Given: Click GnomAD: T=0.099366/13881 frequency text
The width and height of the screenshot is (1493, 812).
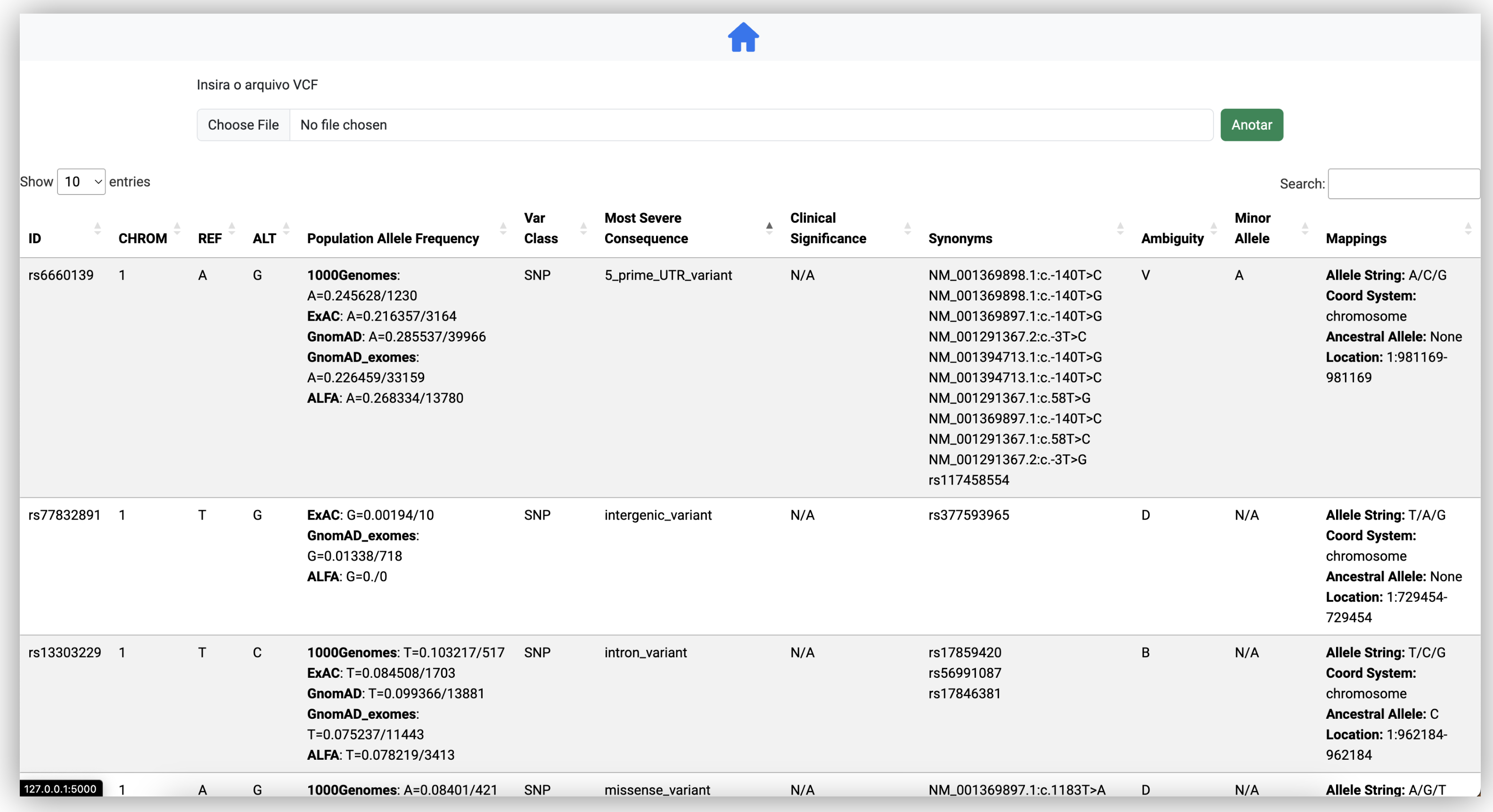Looking at the screenshot, I should [395, 693].
